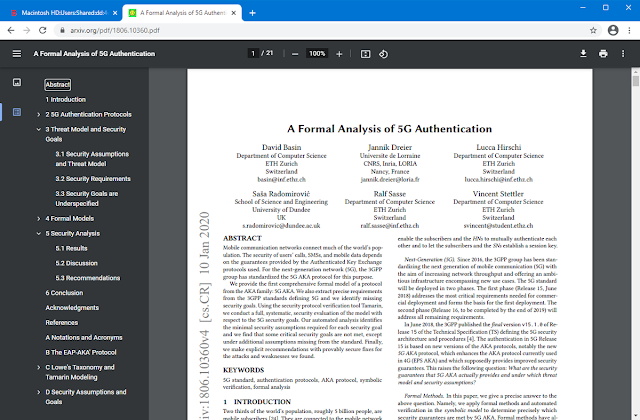
Task: Open a new browser tab
Action: point(252,13)
